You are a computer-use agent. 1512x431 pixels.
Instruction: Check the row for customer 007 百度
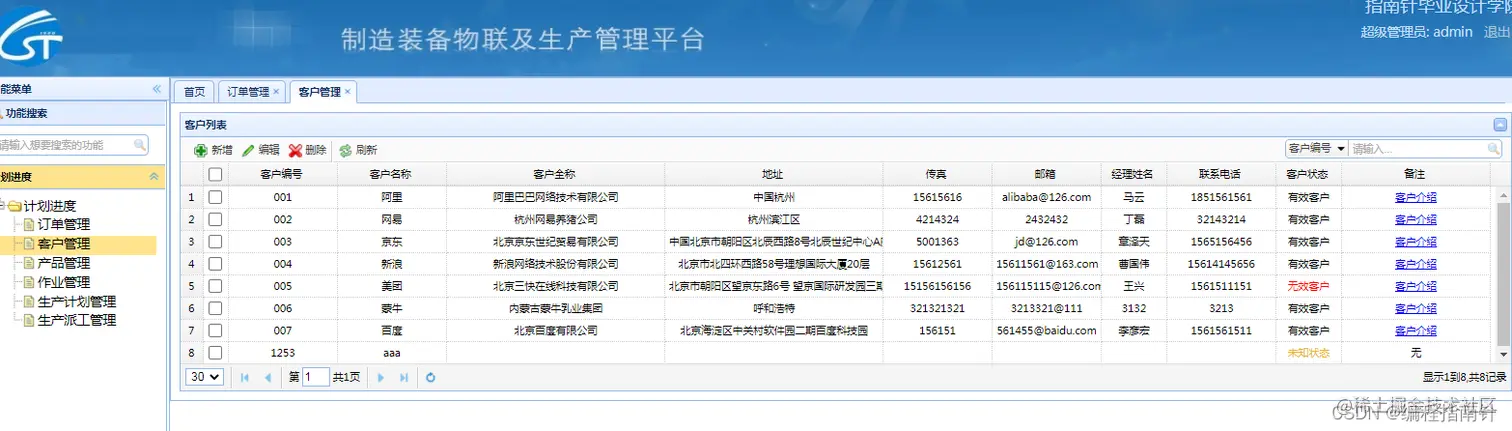click(215, 330)
